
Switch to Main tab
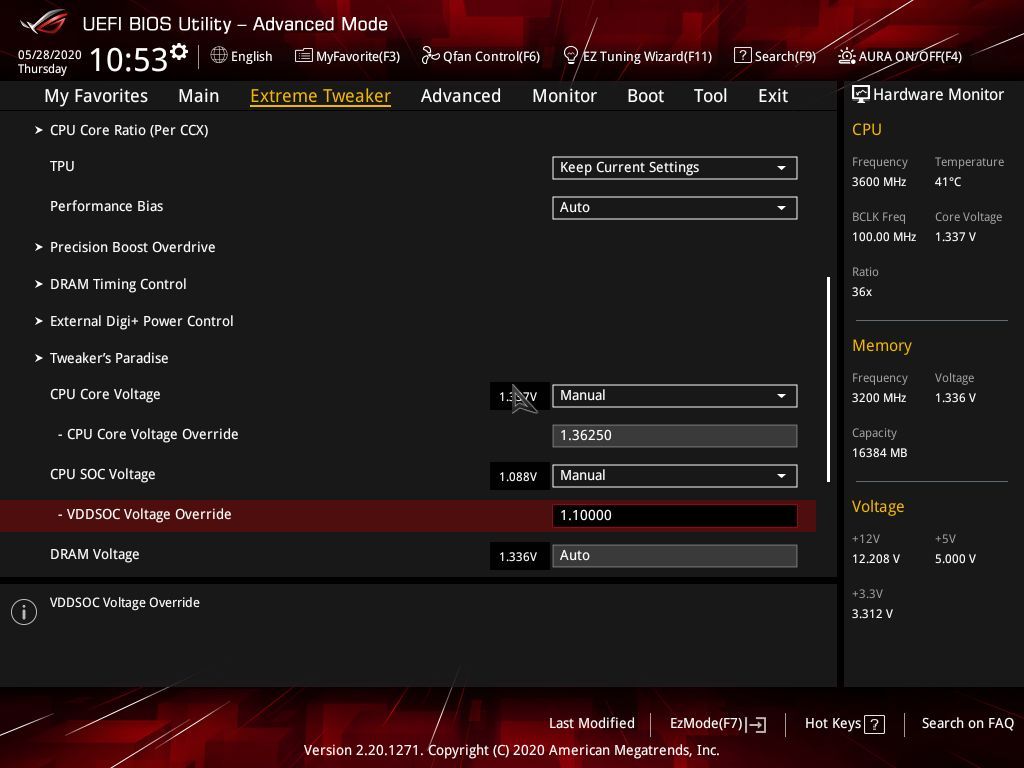199,96
